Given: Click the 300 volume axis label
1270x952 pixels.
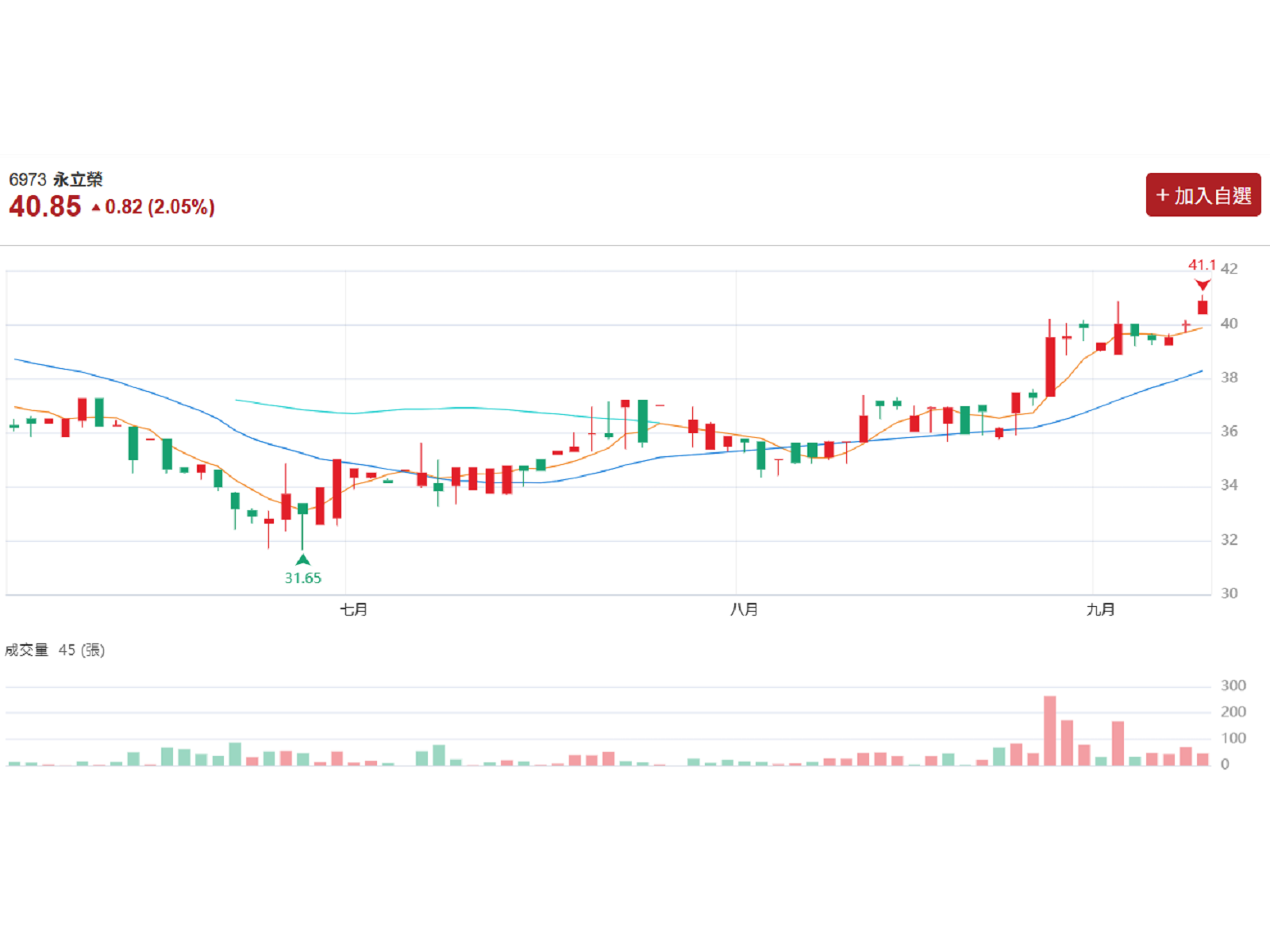Looking at the screenshot, I should [x=1233, y=685].
